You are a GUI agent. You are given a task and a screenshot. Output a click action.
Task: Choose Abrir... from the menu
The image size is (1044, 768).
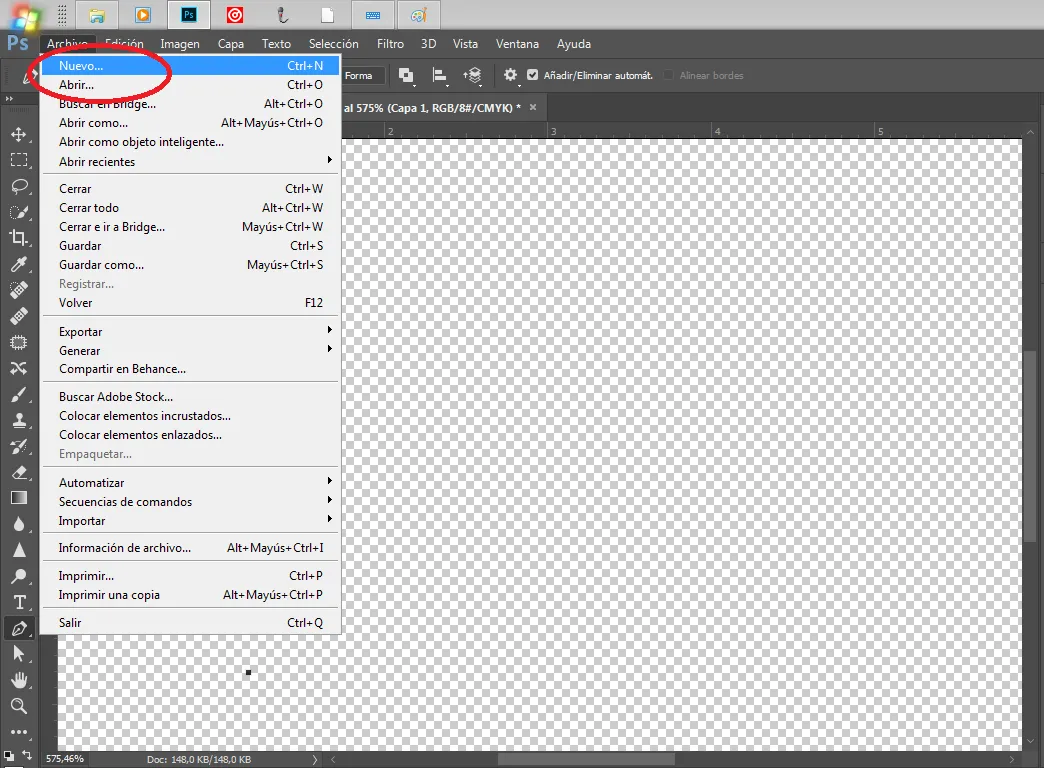pos(190,85)
